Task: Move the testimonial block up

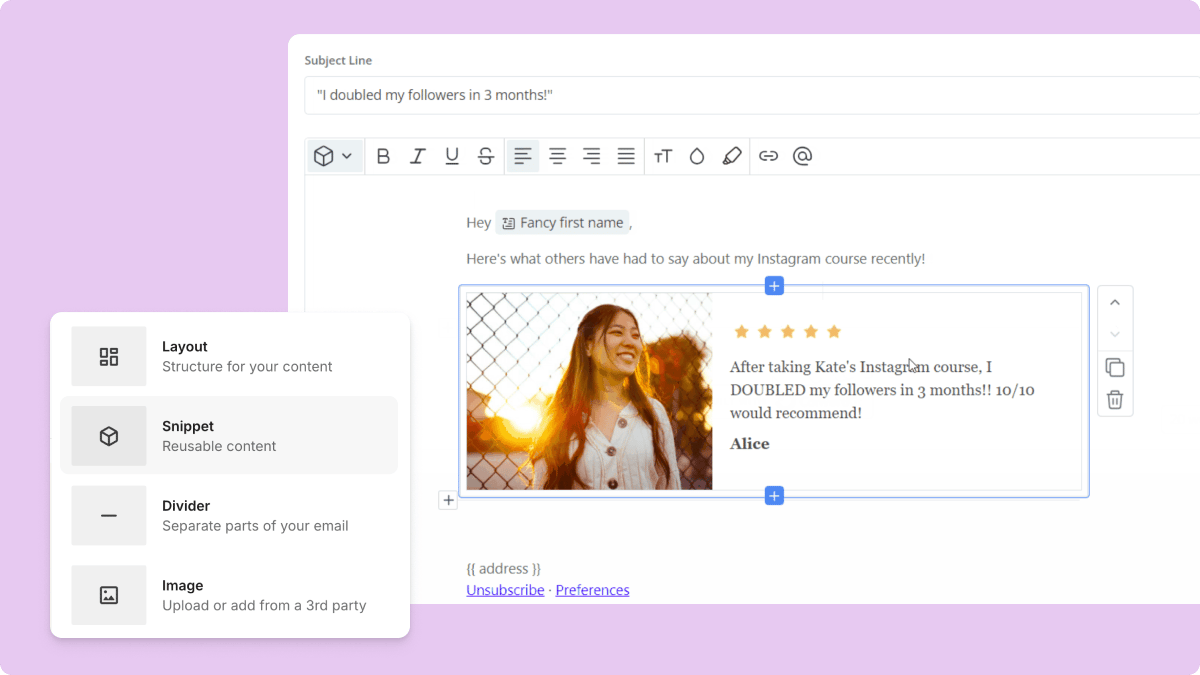Action: (x=1115, y=303)
